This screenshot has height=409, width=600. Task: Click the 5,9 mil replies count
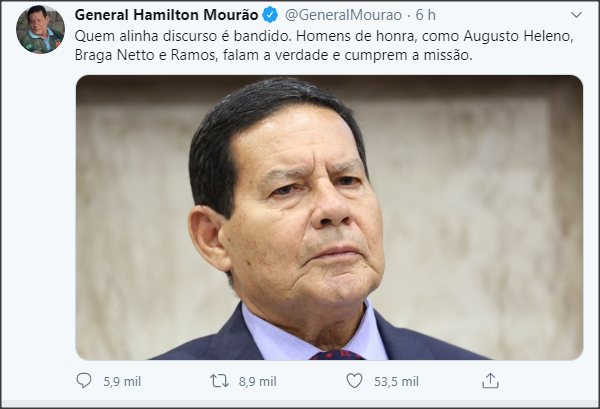pyautogui.click(x=122, y=381)
